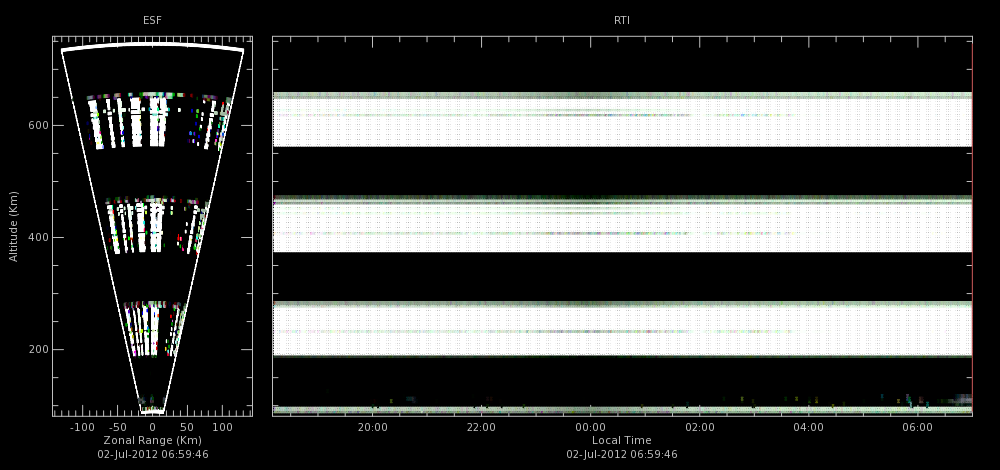
Task: Click the 22:00 local time tick label
Action: click(x=481, y=427)
